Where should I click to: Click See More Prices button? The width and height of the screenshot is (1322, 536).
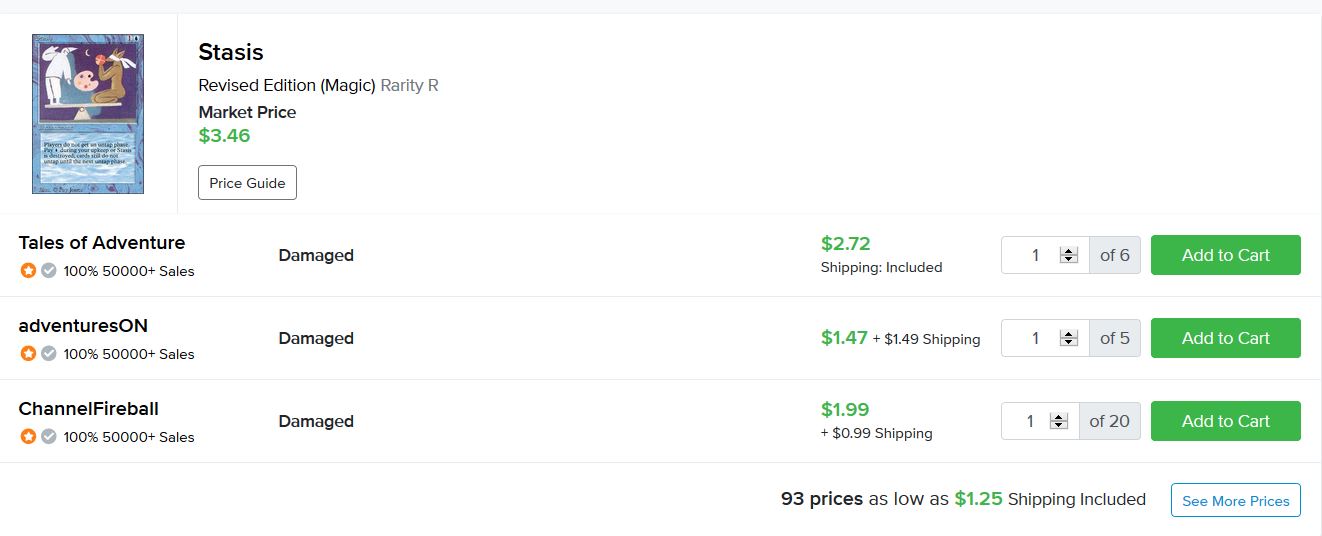coord(1235,500)
